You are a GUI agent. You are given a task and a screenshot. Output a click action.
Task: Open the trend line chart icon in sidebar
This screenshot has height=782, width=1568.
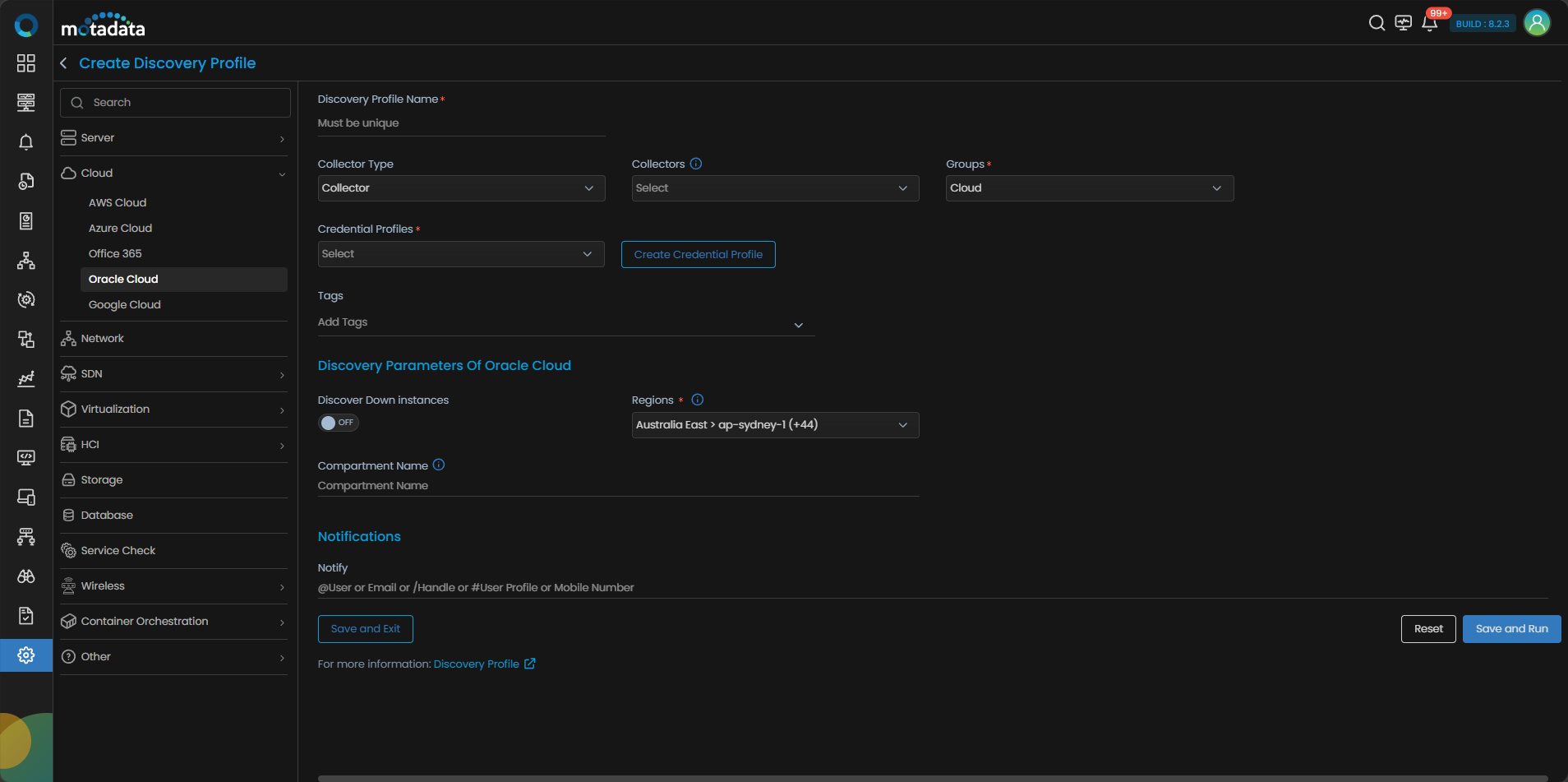[x=26, y=378]
